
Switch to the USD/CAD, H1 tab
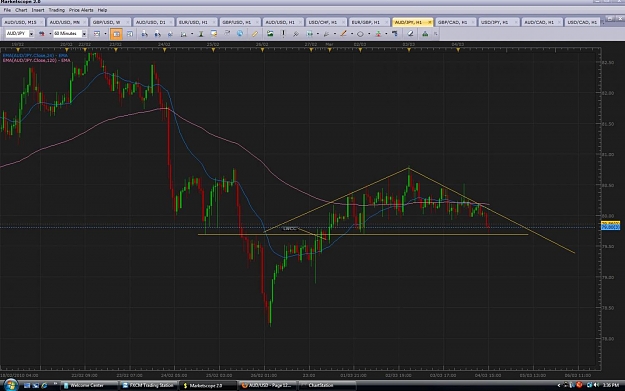click(x=582, y=22)
